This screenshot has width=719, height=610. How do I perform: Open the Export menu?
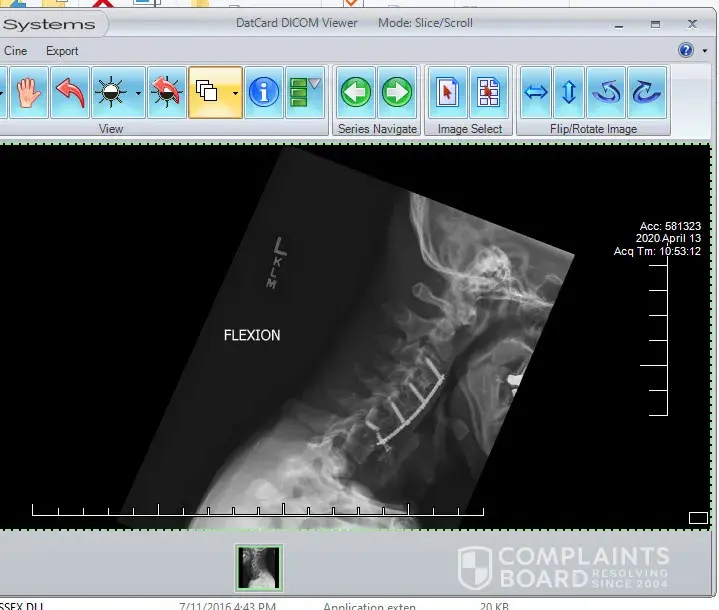[62, 51]
